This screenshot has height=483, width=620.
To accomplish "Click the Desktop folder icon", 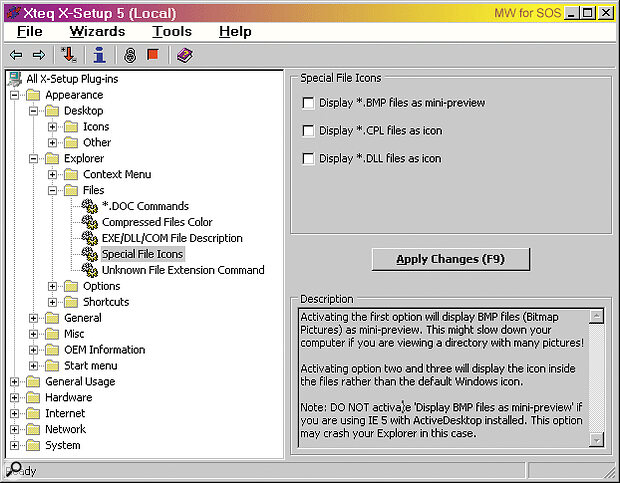I will coord(52,111).
